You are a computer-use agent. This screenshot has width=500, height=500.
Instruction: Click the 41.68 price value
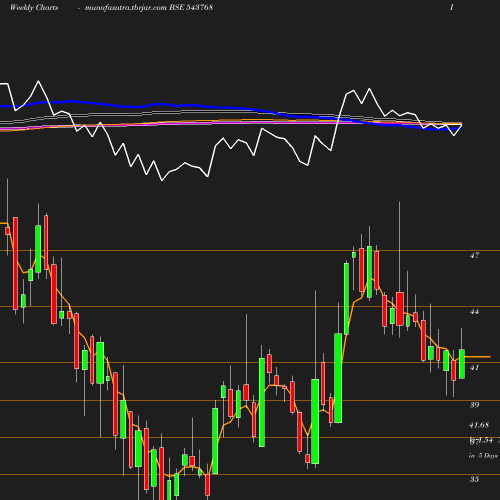click(479, 425)
